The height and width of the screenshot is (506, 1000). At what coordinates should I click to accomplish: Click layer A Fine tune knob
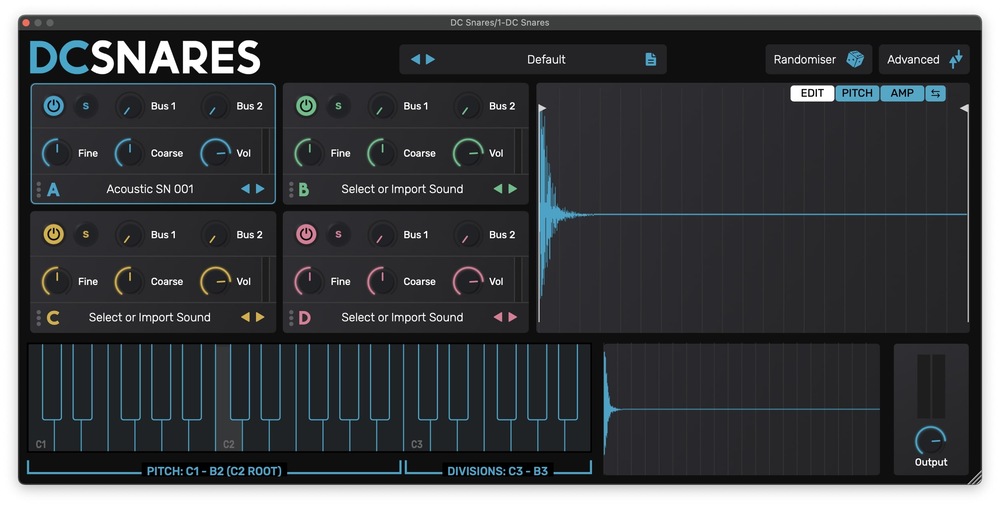(57, 153)
